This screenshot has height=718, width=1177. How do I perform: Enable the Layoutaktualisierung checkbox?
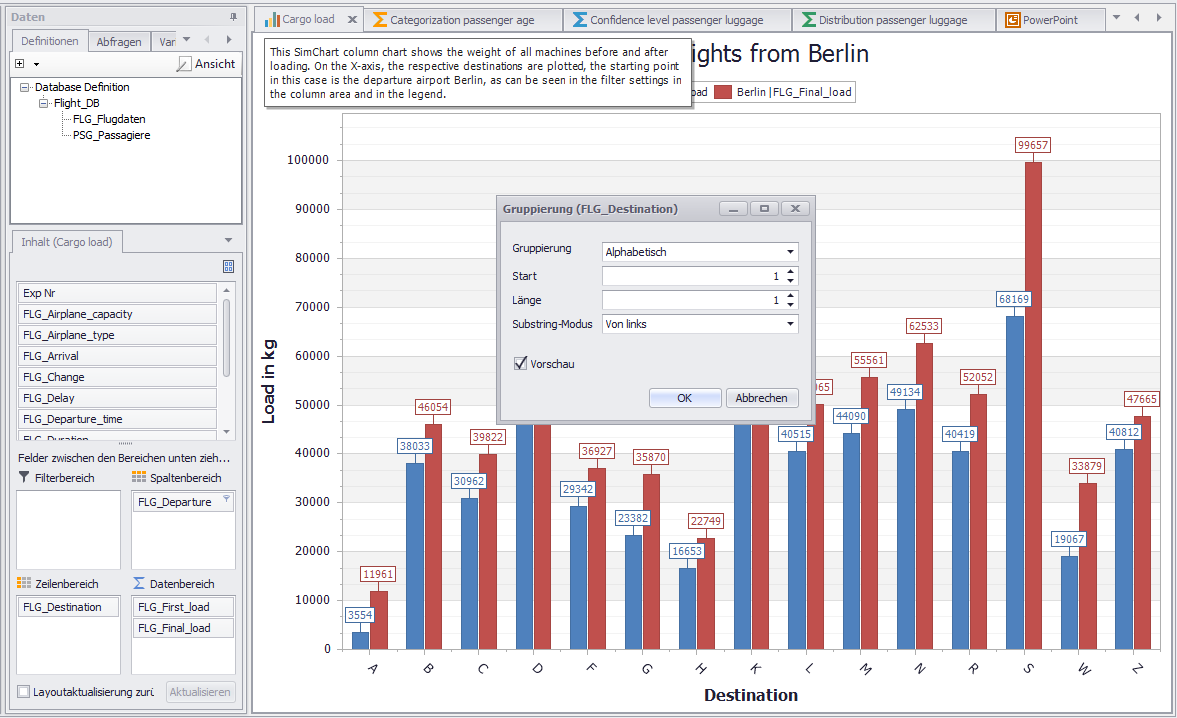24,691
